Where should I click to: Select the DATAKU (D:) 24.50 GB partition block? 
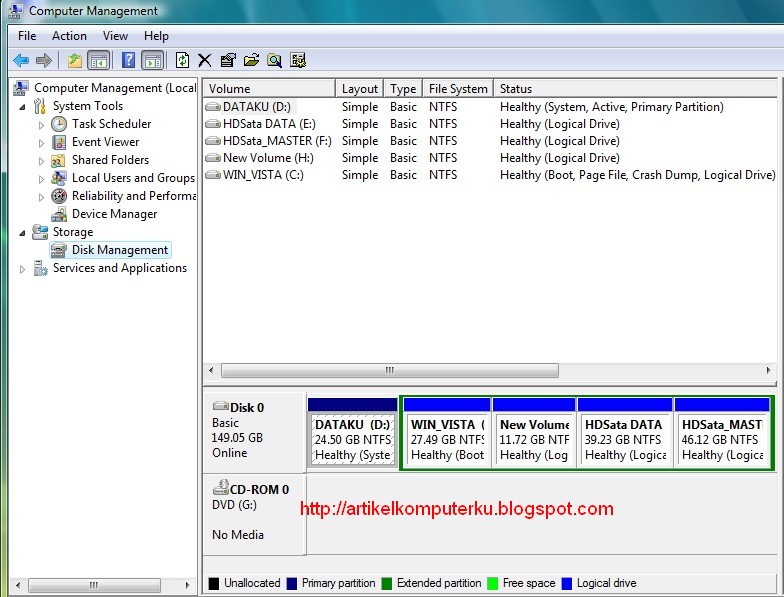[x=352, y=433]
